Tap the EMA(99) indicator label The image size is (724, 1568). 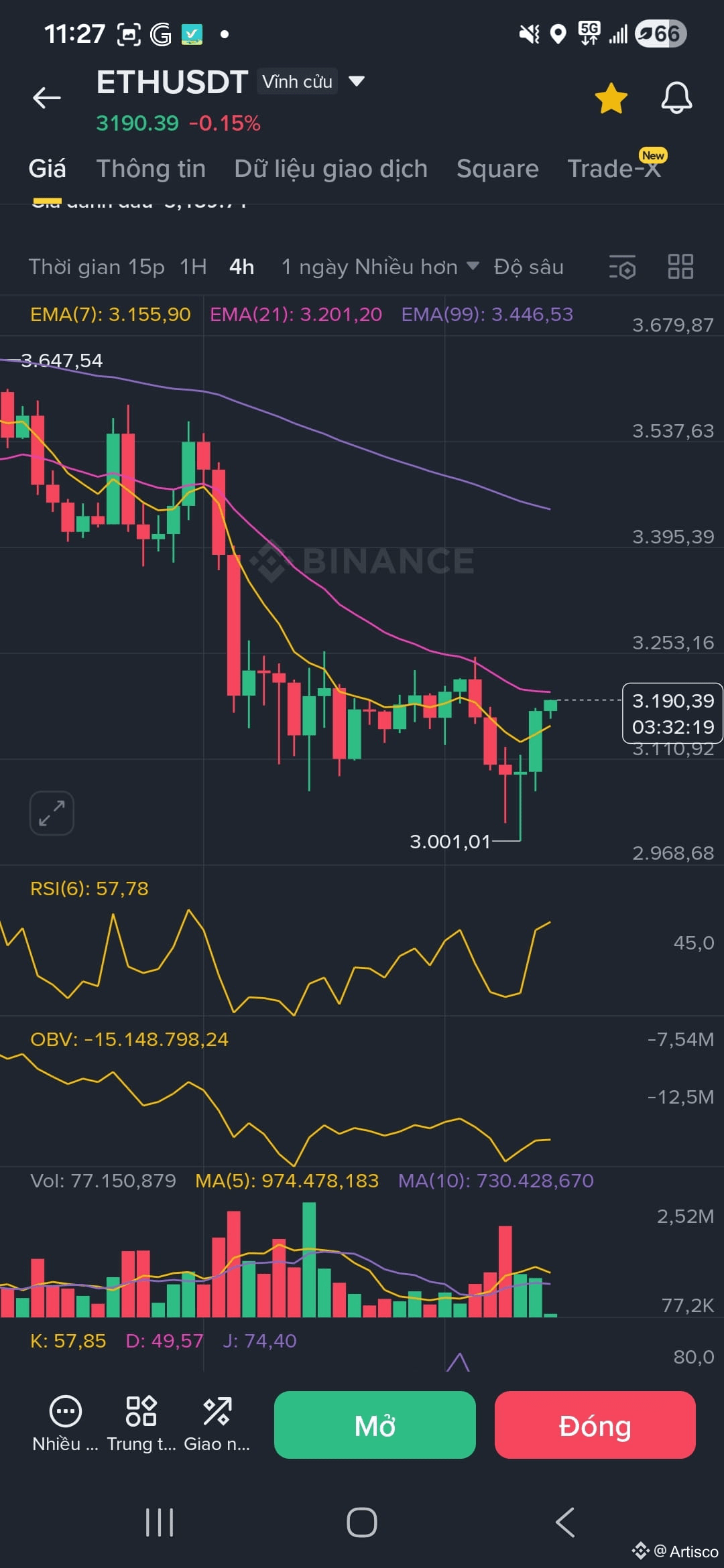(x=487, y=314)
